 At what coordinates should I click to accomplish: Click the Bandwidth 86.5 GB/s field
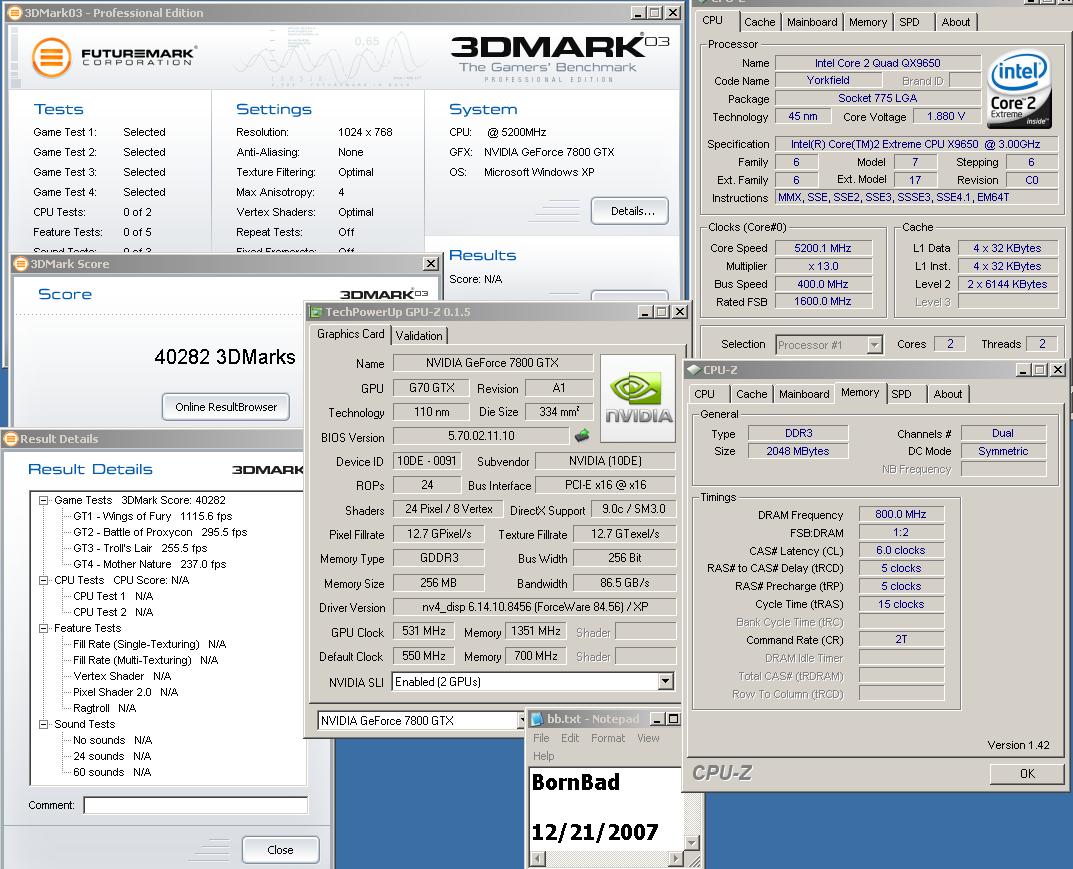point(624,582)
